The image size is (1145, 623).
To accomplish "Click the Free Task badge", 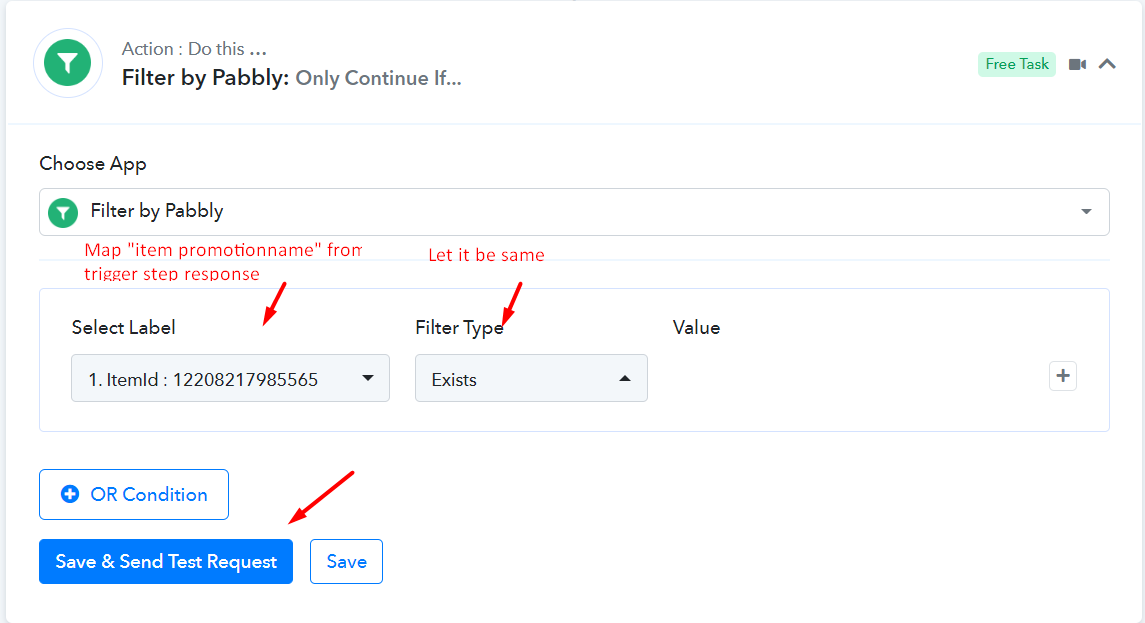I will [x=1016, y=64].
